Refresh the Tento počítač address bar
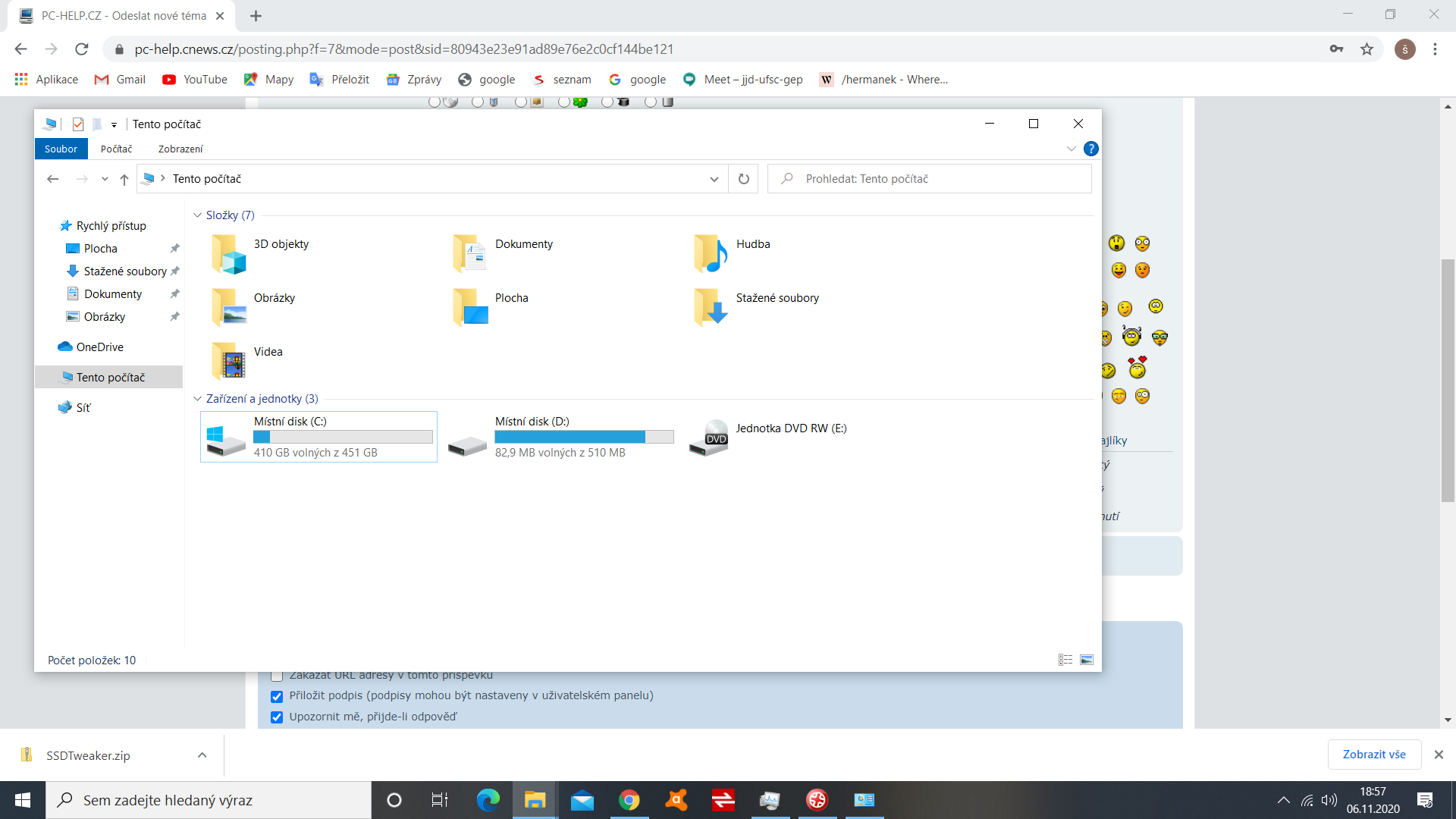The height and width of the screenshot is (819, 1456). 743,179
